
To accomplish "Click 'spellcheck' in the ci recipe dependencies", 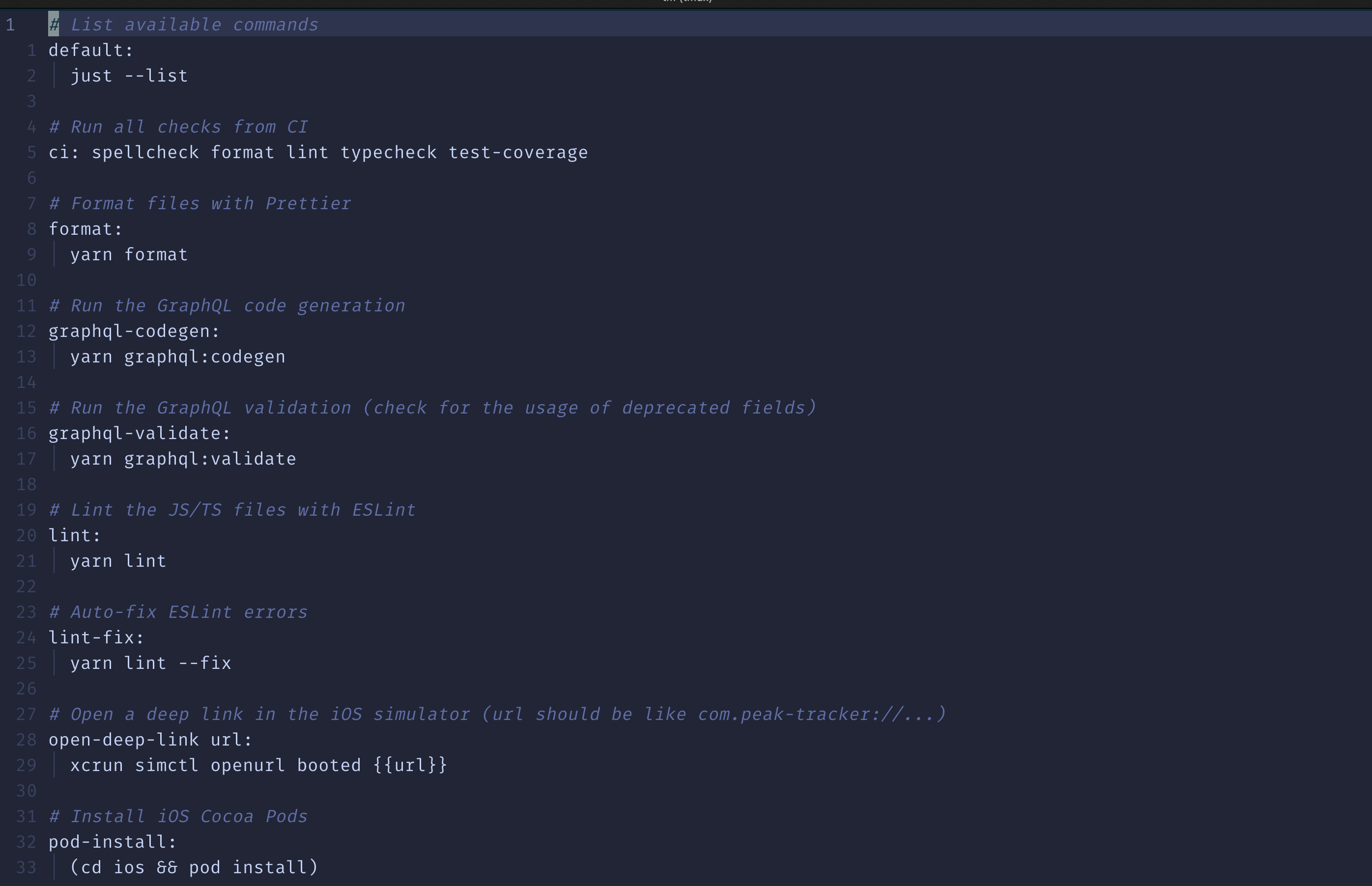I will point(145,152).
